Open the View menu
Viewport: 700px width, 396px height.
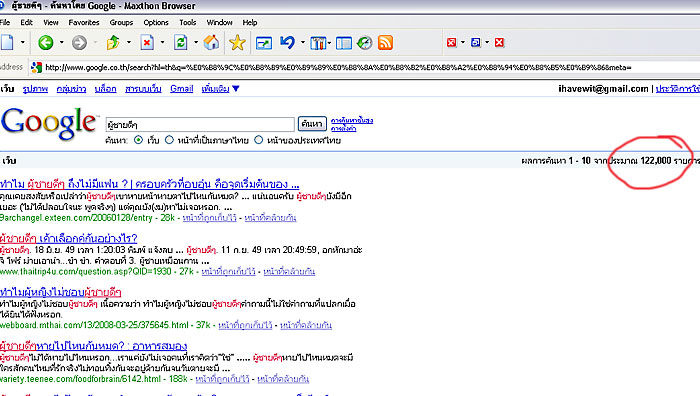tap(50, 22)
